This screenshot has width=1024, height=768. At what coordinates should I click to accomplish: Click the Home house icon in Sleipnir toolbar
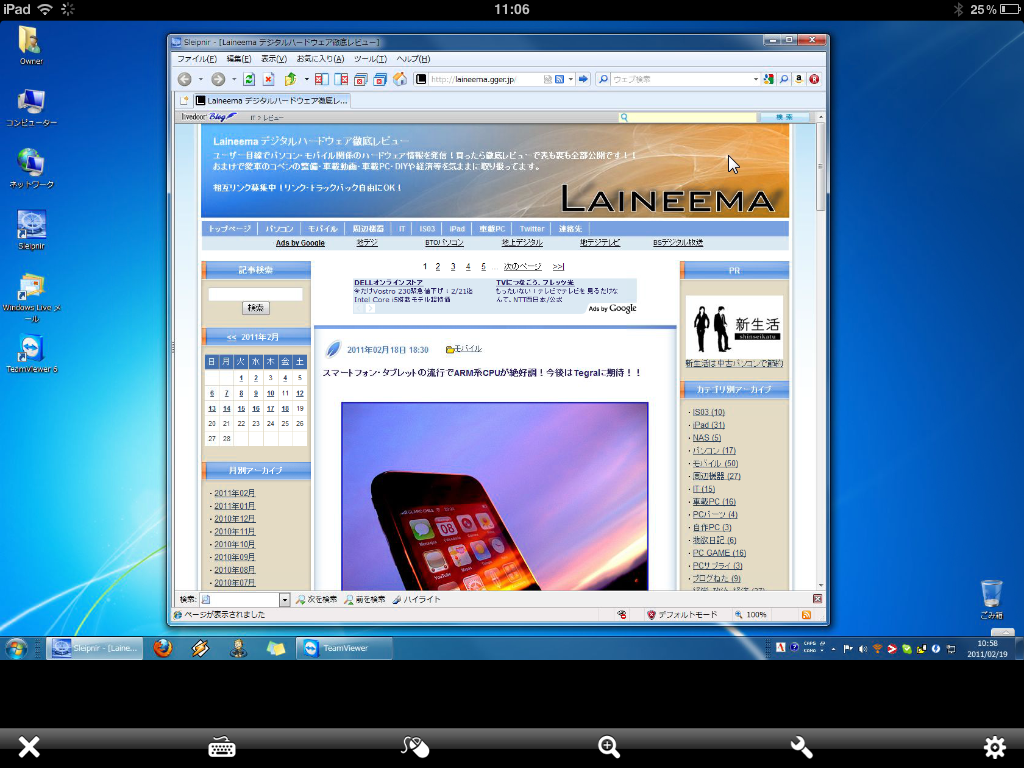tap(400, 79)
